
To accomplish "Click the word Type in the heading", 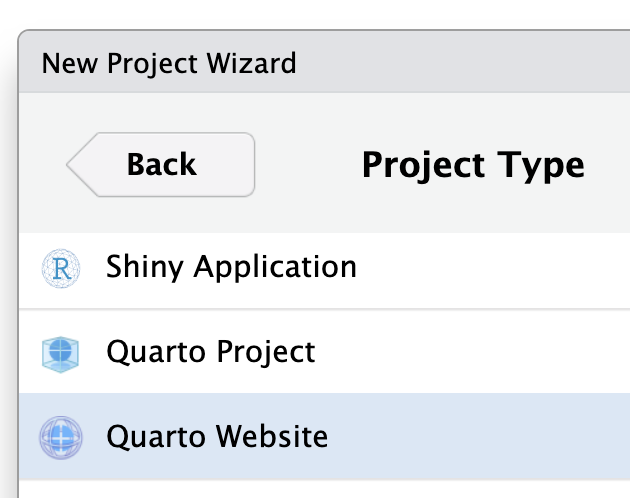I will click(541, 166).
